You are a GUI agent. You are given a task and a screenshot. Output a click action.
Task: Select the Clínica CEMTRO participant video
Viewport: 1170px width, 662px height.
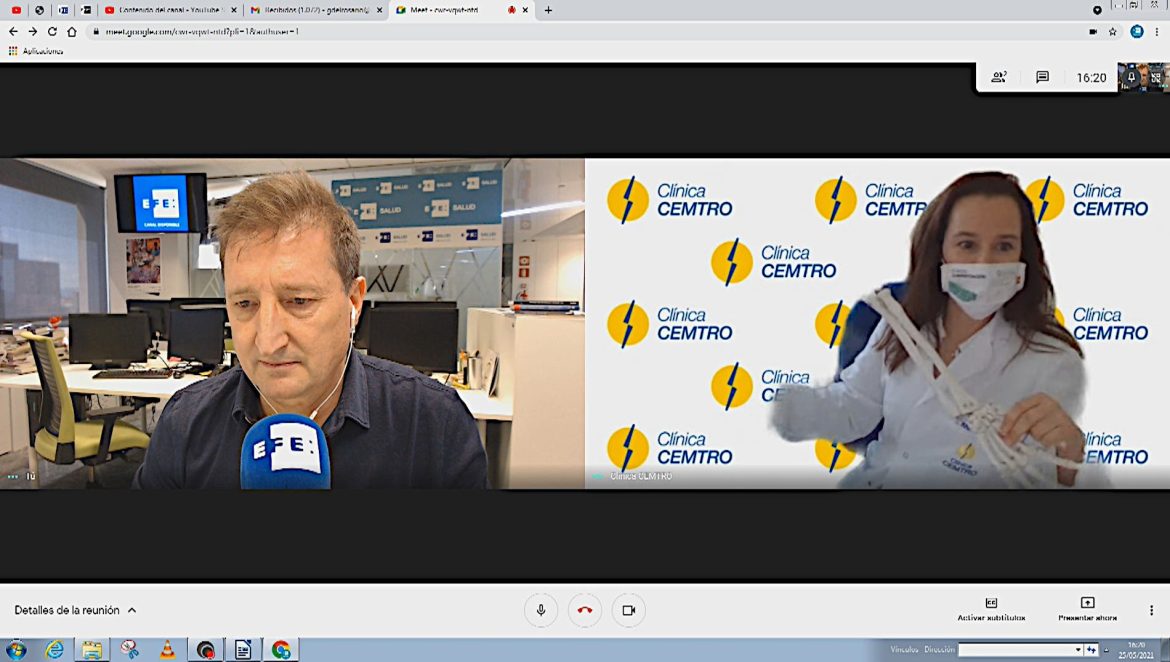pyautogui.click(x=878, y=323)
